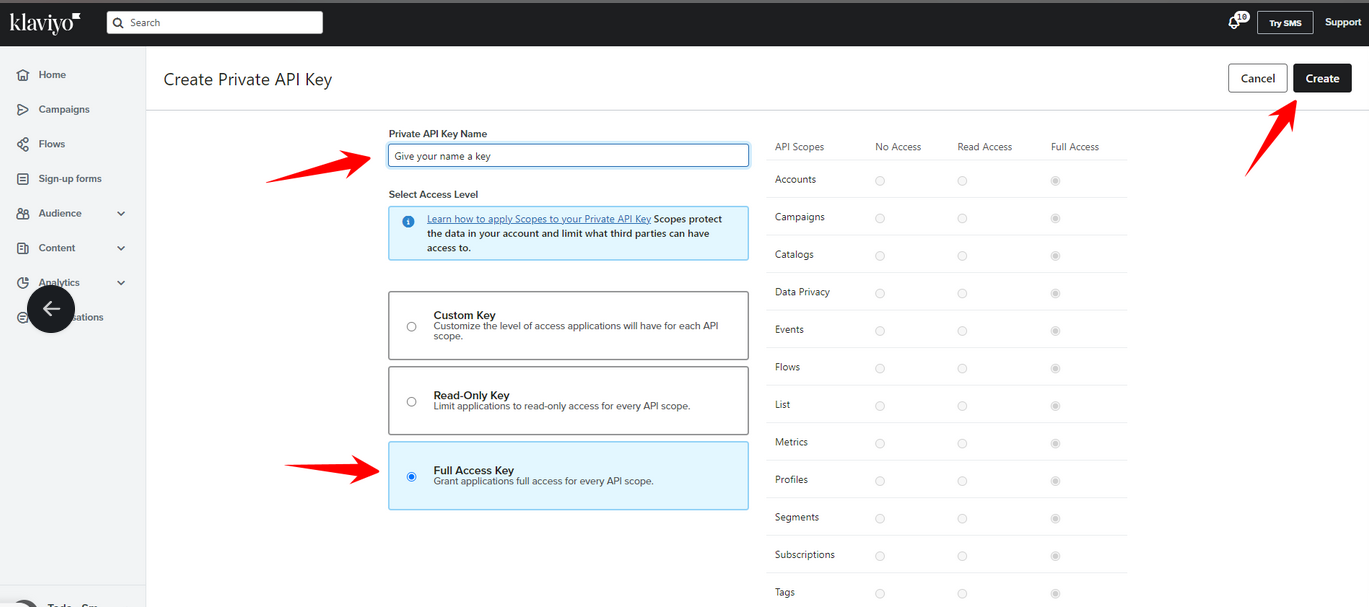Set Accounts scope to Full Access
This screenshot has width=1369, height=607.
pos(1056,181)
